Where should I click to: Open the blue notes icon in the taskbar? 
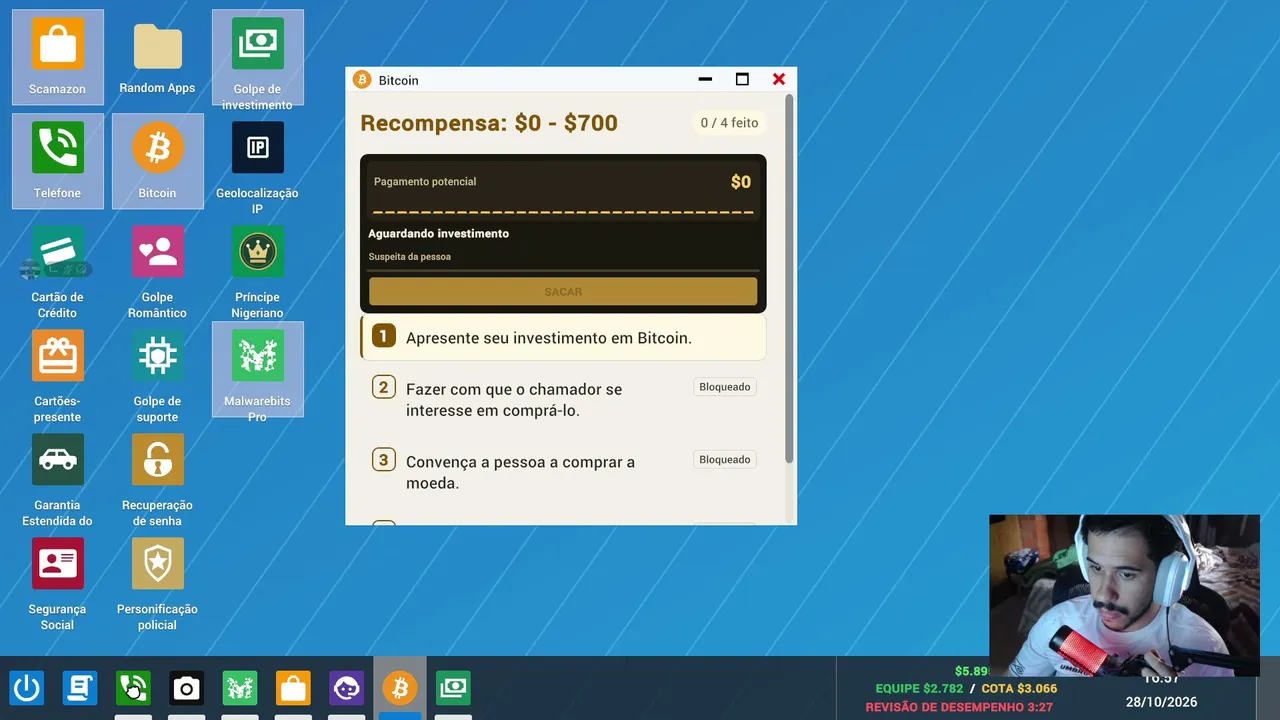tap(80, 688)
